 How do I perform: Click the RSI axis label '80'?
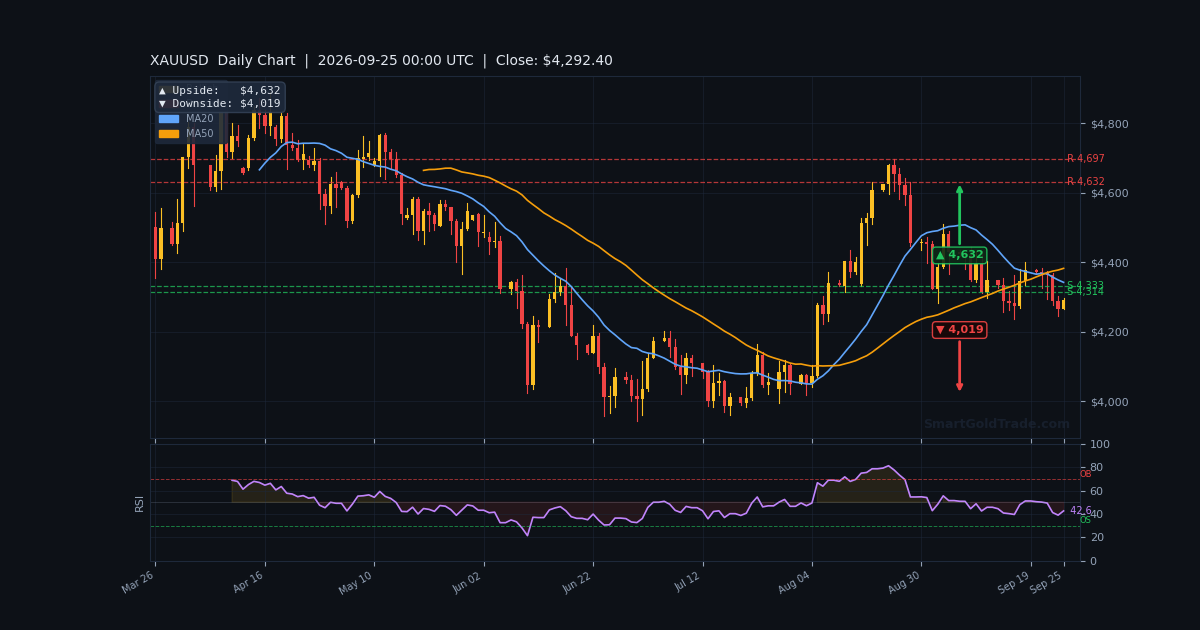coord(1096,467)
